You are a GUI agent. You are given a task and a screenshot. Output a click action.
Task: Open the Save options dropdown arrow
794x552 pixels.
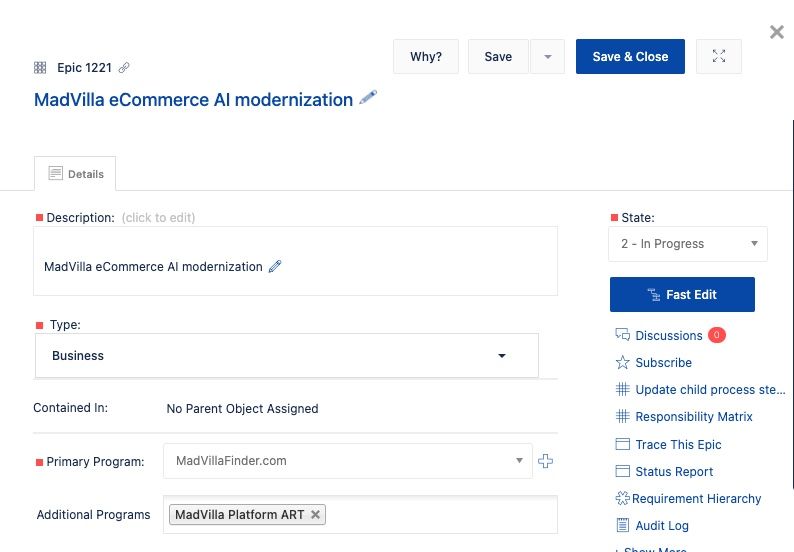pos(547,56)
